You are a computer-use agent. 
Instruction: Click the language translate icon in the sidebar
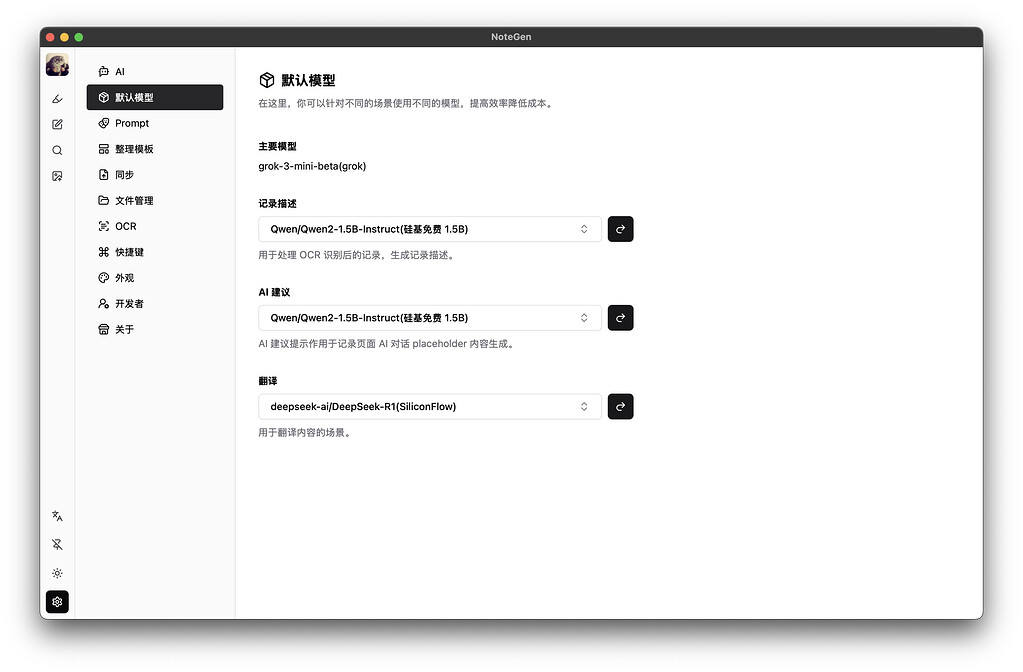(x=57, y=516)
